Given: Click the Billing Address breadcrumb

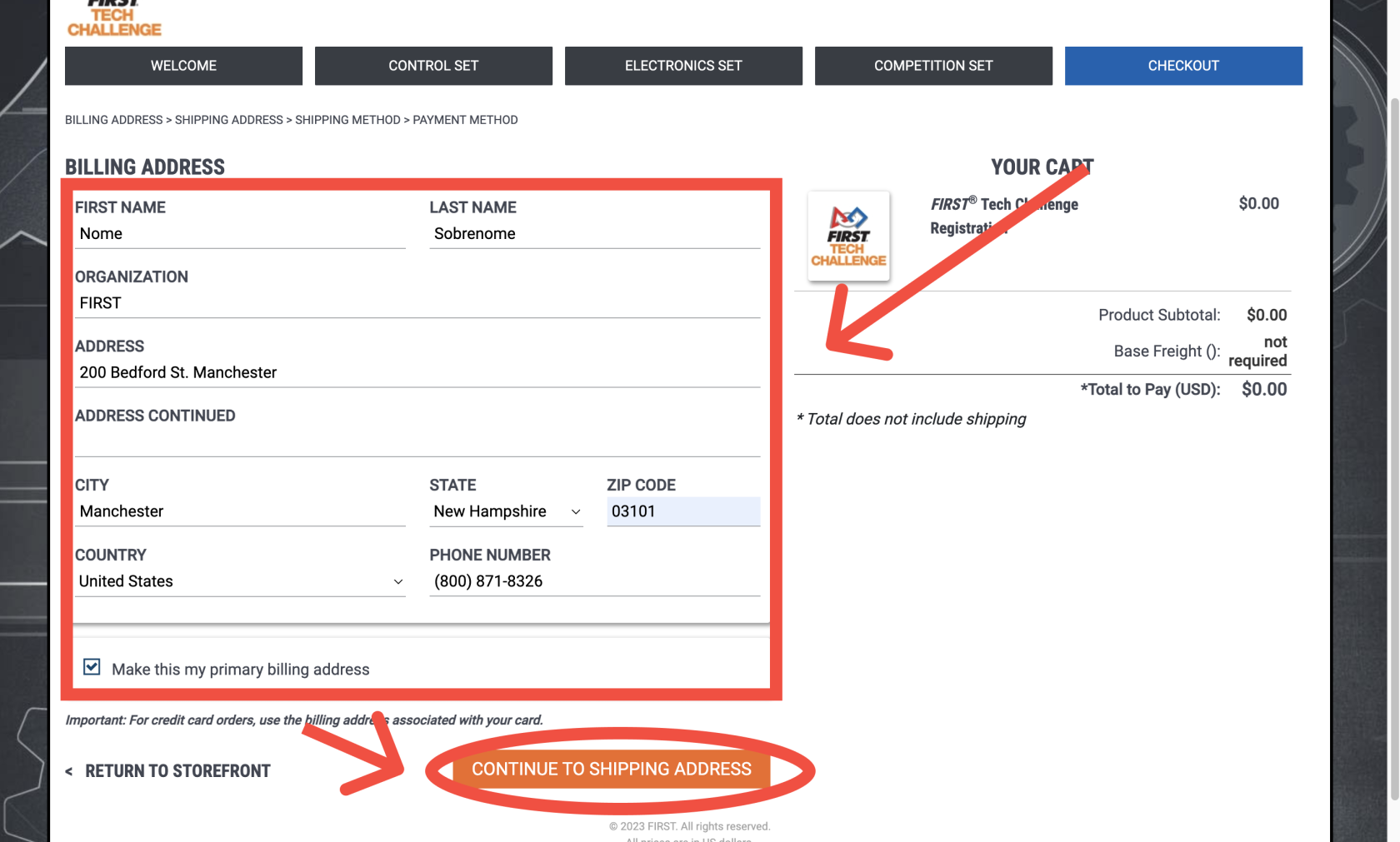Looking at the screenshot, I should pos(114,120).
